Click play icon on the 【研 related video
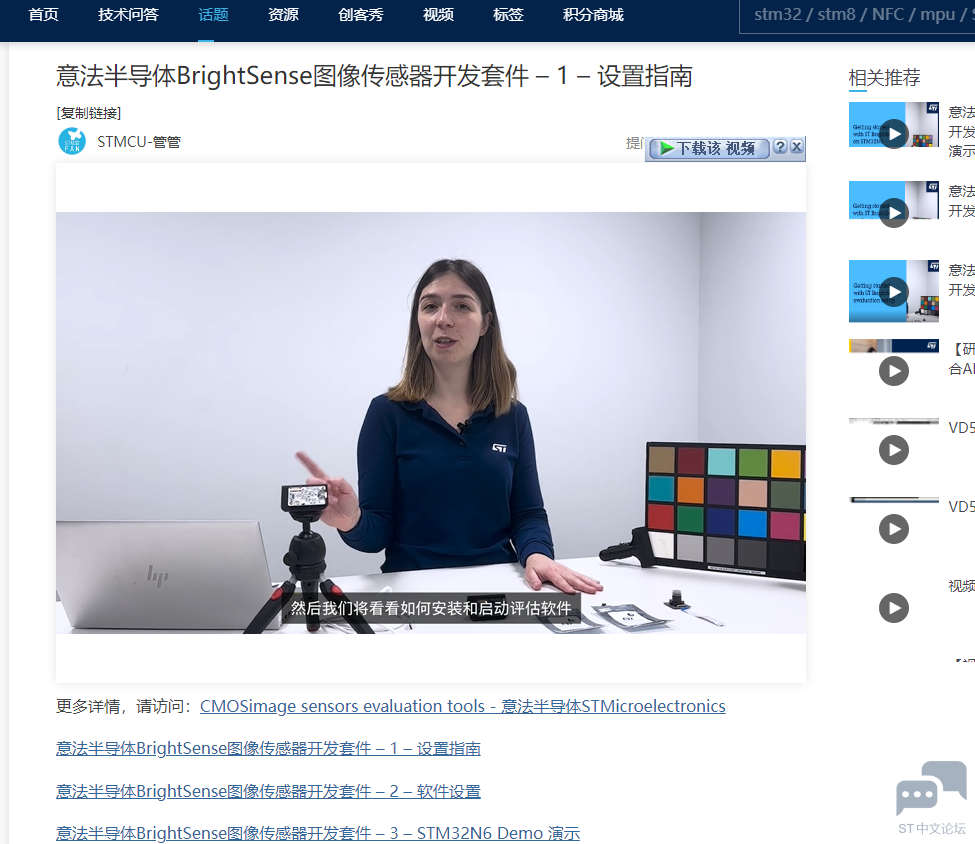Image resolution: width=975 pixels, height=844 pixels. tap(894, 371)
